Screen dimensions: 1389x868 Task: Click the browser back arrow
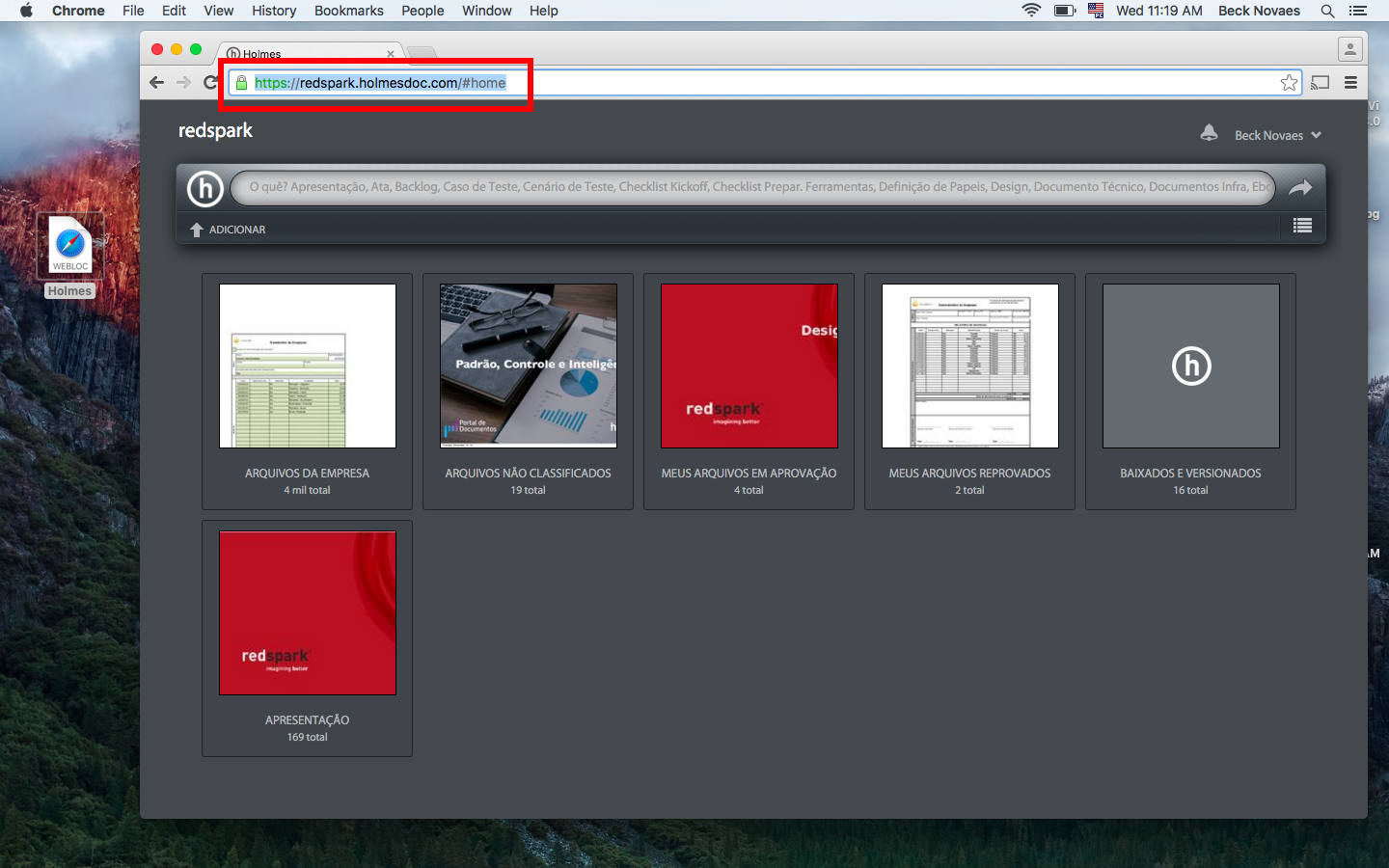157,83
